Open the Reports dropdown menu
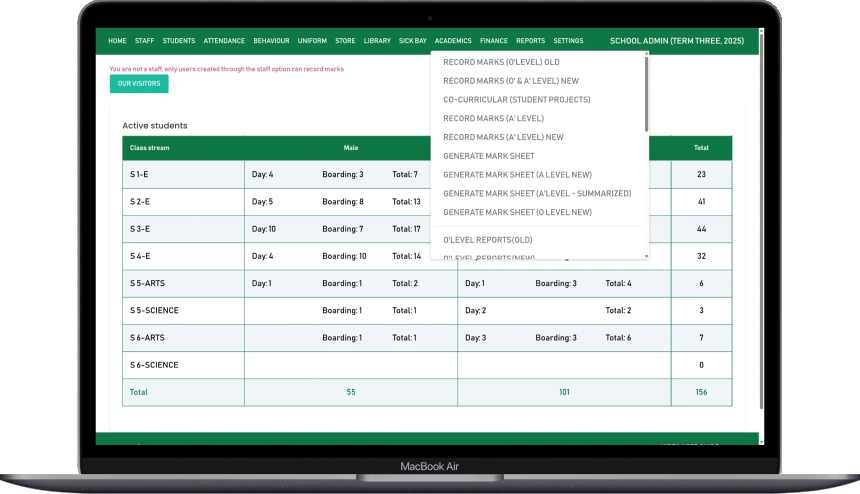This screenshot has width=860, height=494. pos(530,41)
